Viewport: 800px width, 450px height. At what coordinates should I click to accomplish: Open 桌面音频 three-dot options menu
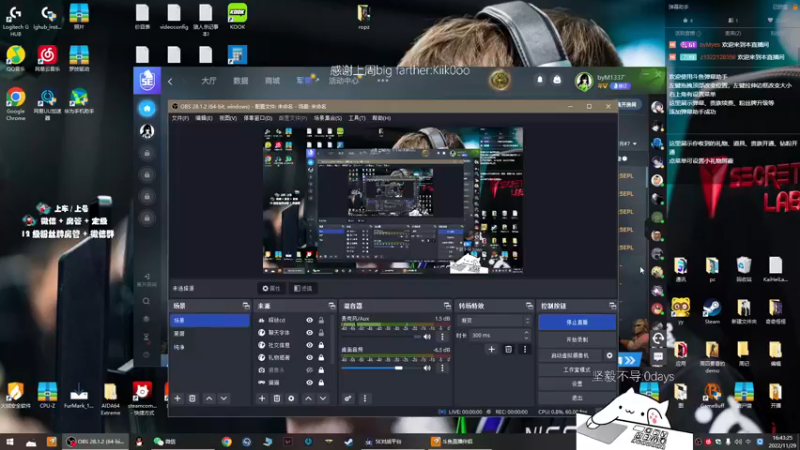(442, 368)
